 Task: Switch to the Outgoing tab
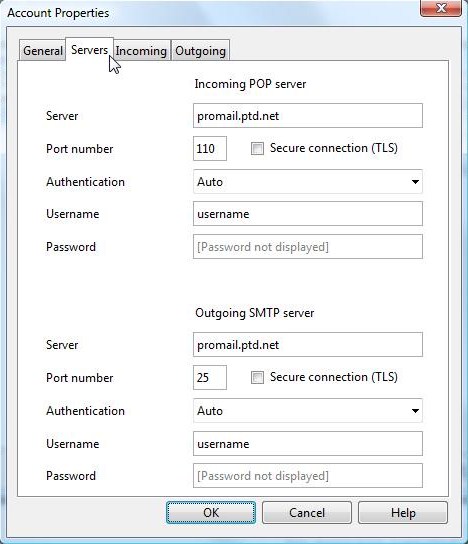click(x=200, y=51)
